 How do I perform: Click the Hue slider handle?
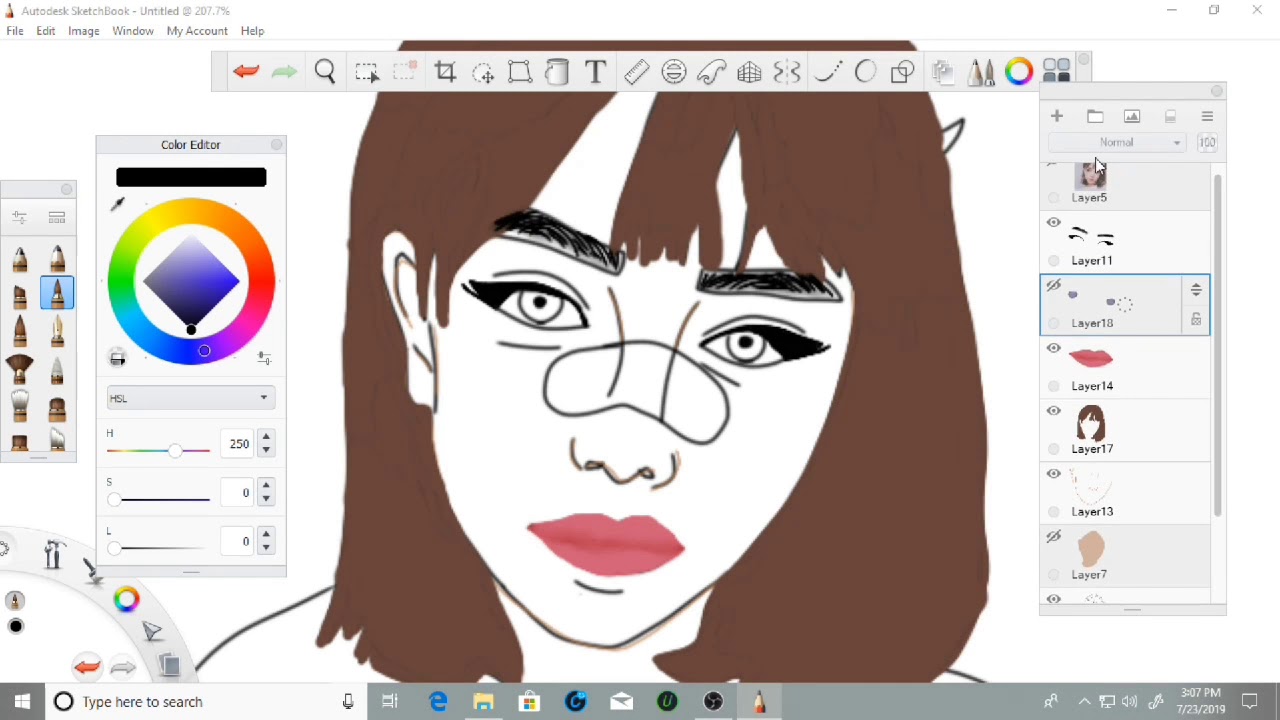point(176,451)
